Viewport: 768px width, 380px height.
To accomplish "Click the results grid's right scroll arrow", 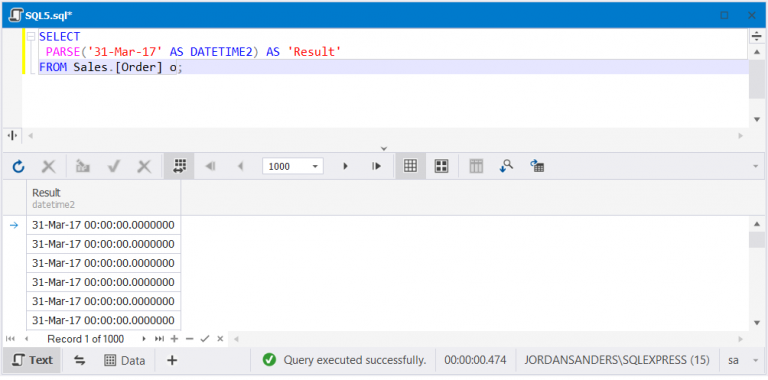I will click(x=741, y=338).
